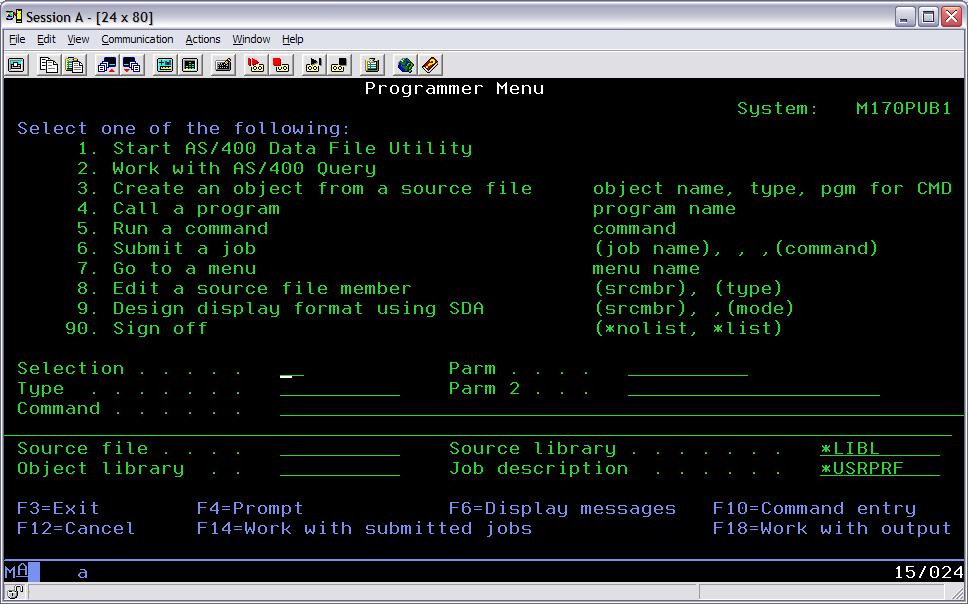Click option 4 Call a program

pos(178,209)
